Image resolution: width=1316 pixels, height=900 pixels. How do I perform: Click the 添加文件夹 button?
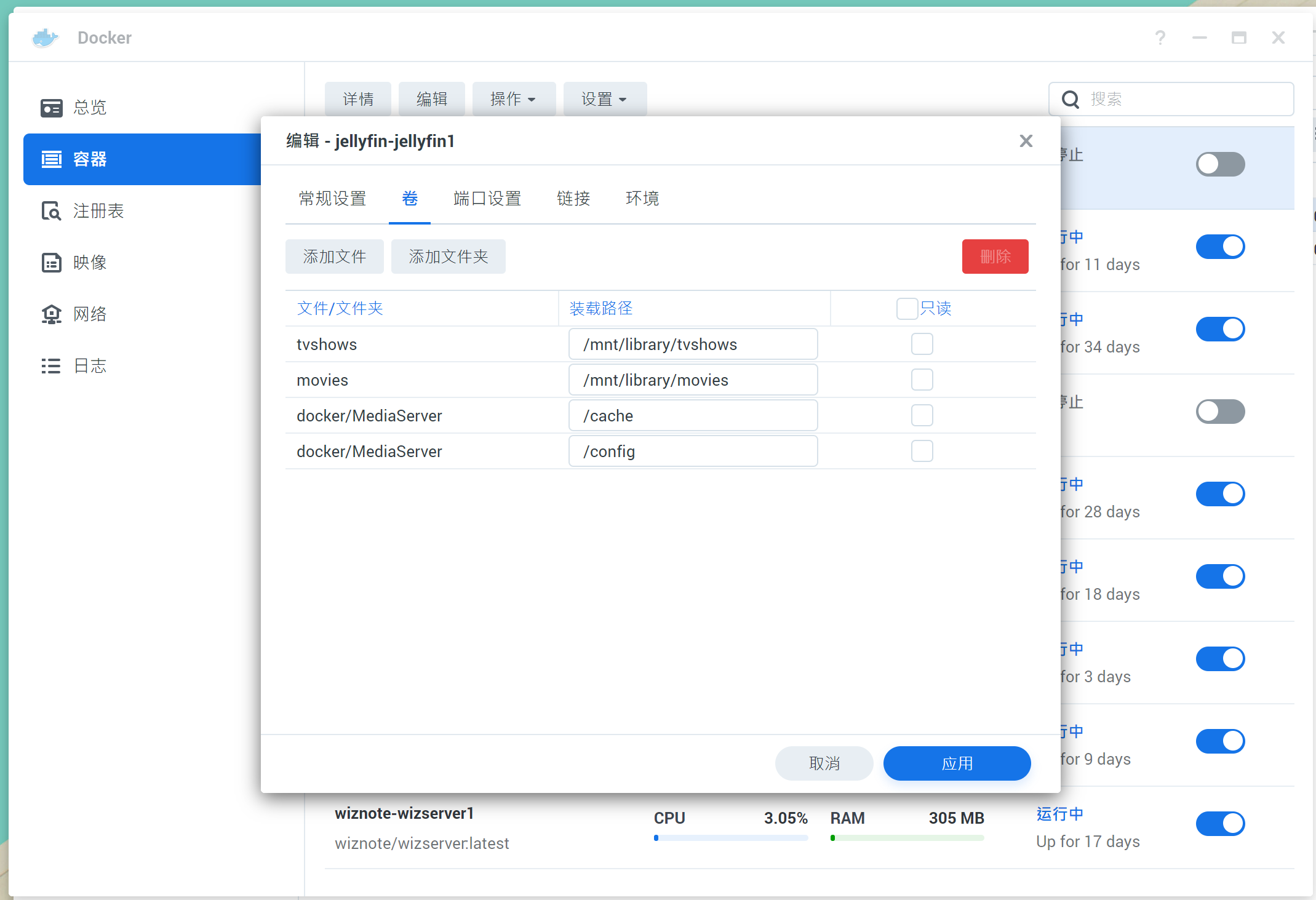pyautogui.click(x=449, y=257)
